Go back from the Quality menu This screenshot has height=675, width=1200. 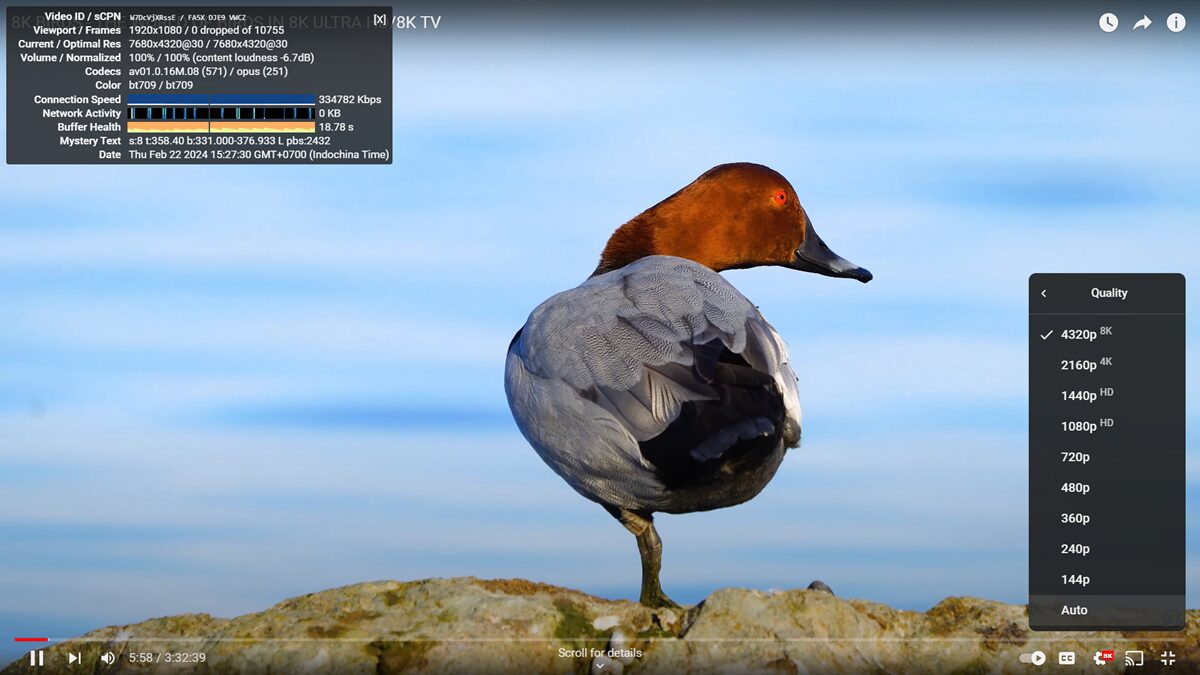[1044, 293]
